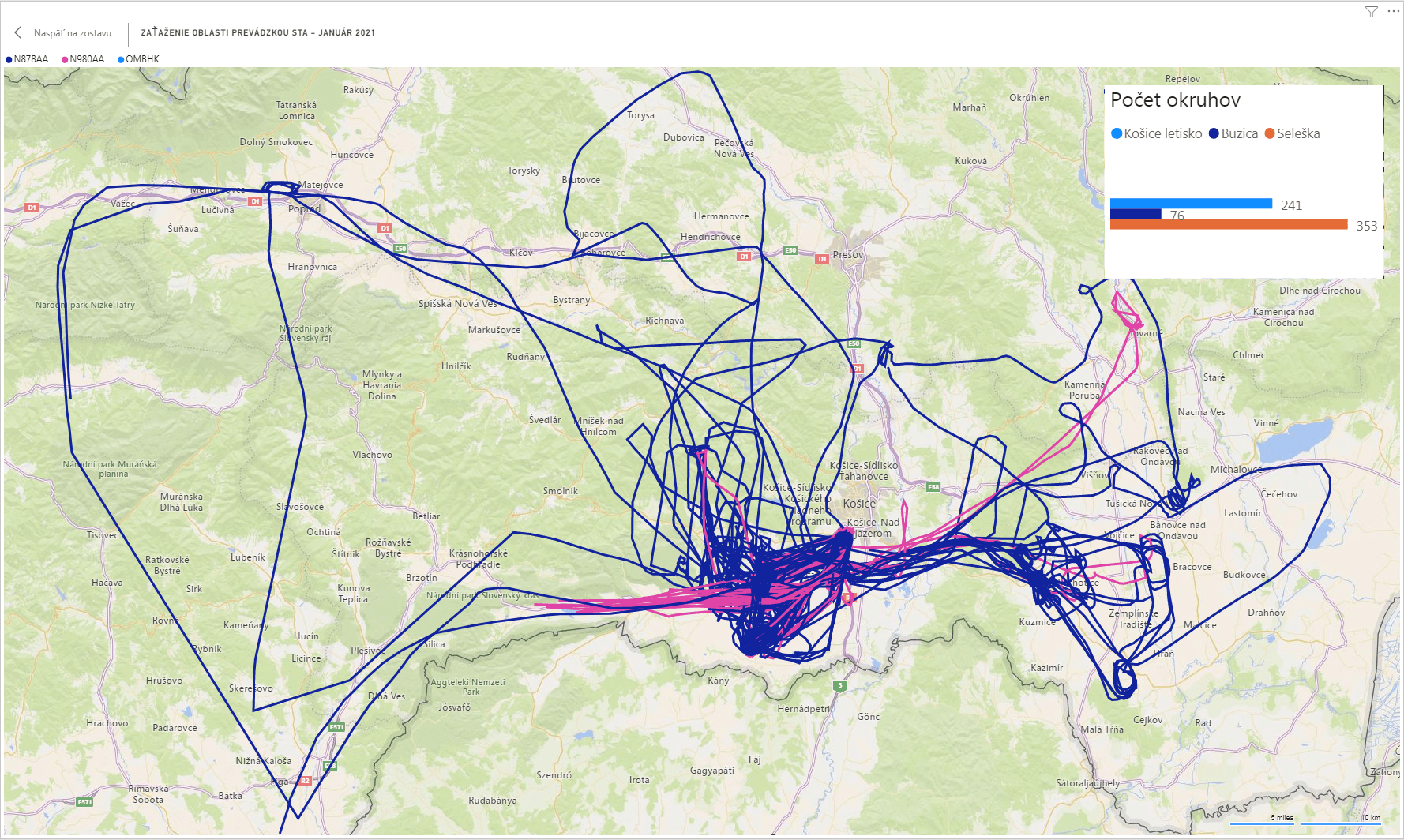Click the 'Počet okruhov' chart title

pos(1175,100)
